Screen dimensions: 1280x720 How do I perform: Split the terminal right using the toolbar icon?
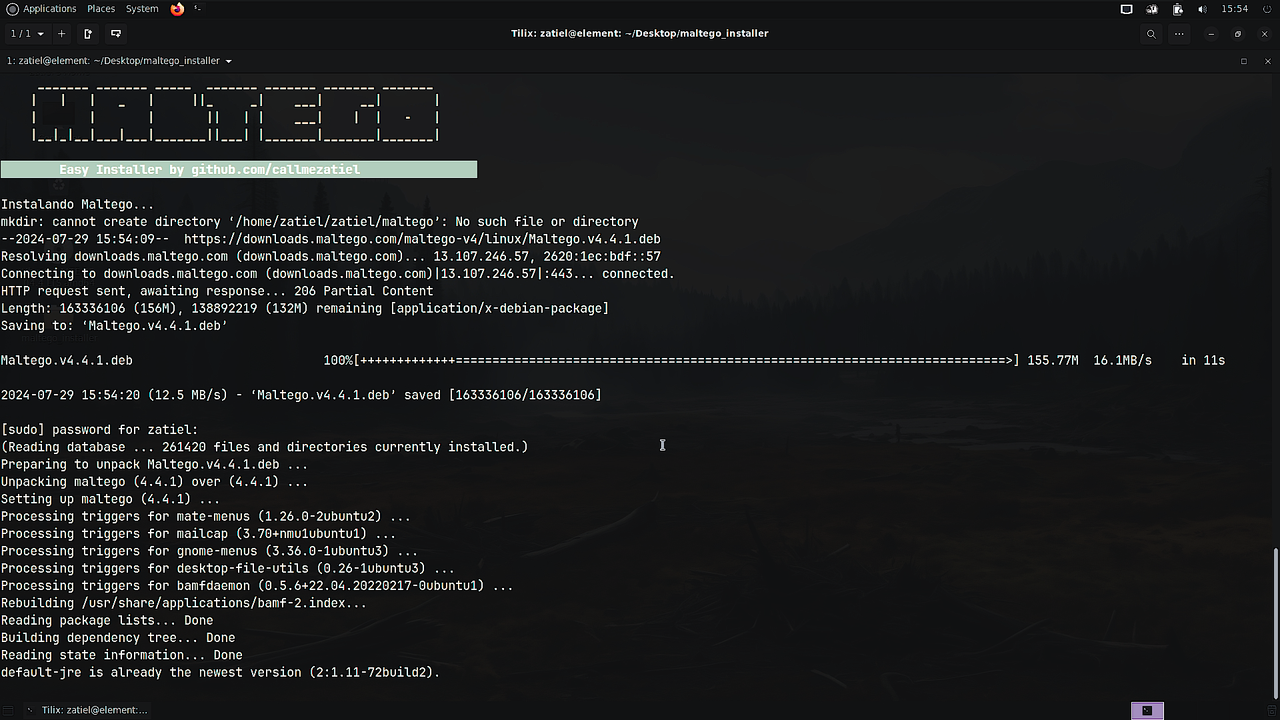point(87,33)
